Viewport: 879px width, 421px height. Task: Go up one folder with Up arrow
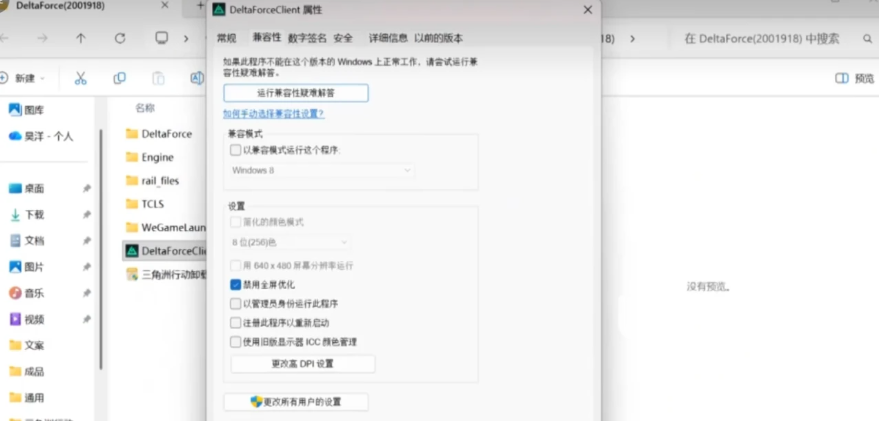81,38
